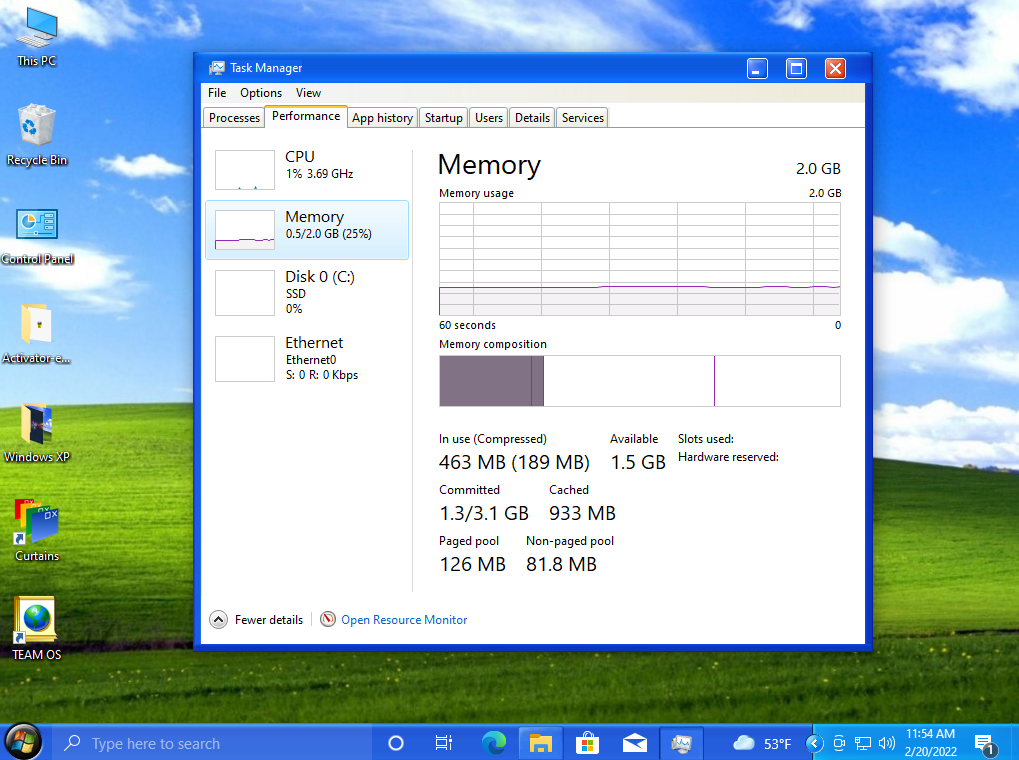Open the This PC desktop icon
Viewport: 1019px width, 760px height.
[x=37, y=38]
